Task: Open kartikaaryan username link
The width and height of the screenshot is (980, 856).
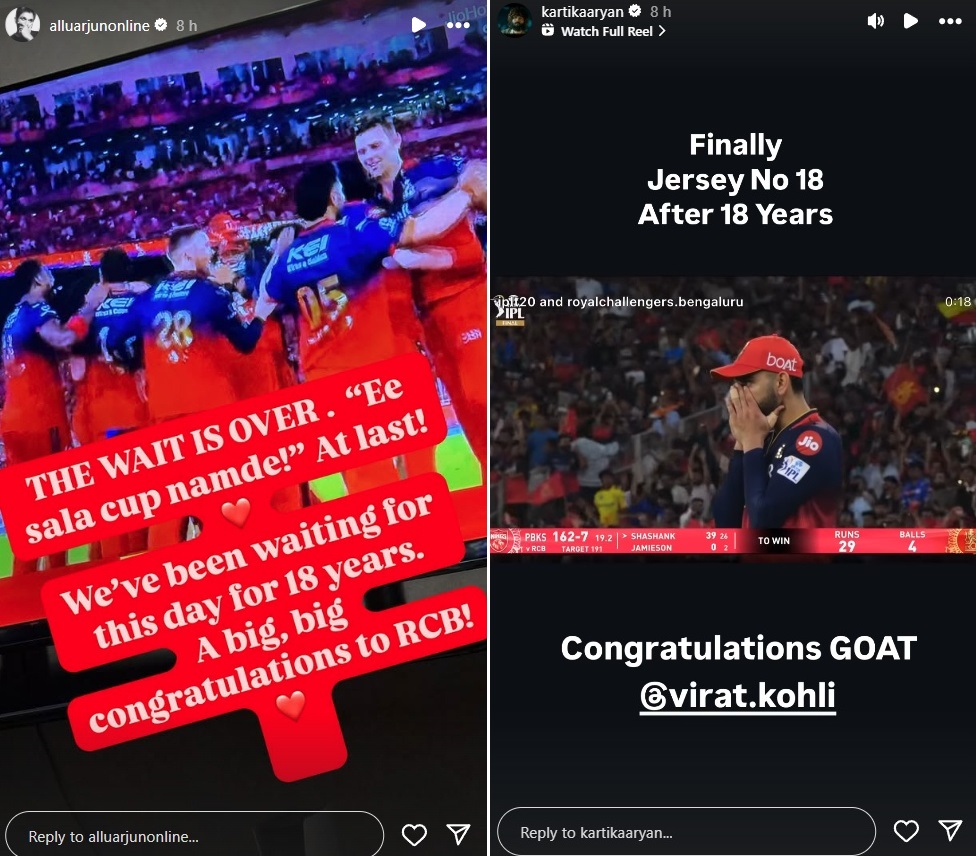Action: (582, 11)
